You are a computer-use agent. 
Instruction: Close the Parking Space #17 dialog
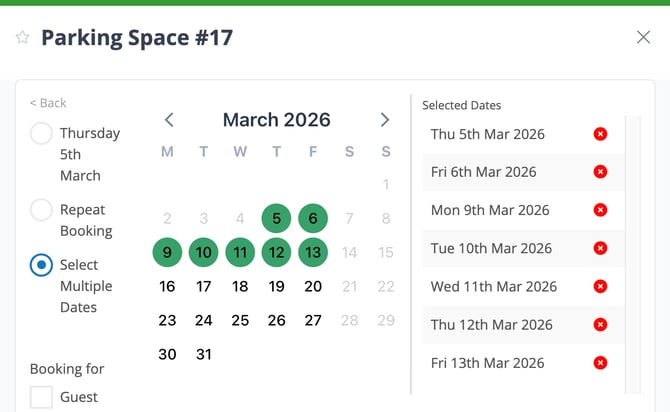click(643, 37)
